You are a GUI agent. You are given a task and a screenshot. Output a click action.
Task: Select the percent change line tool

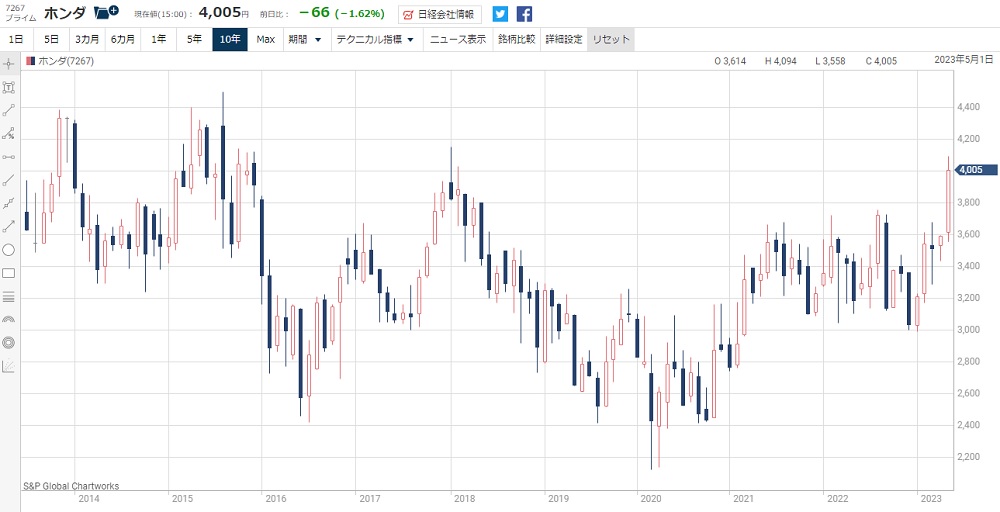tap(9, 134)
